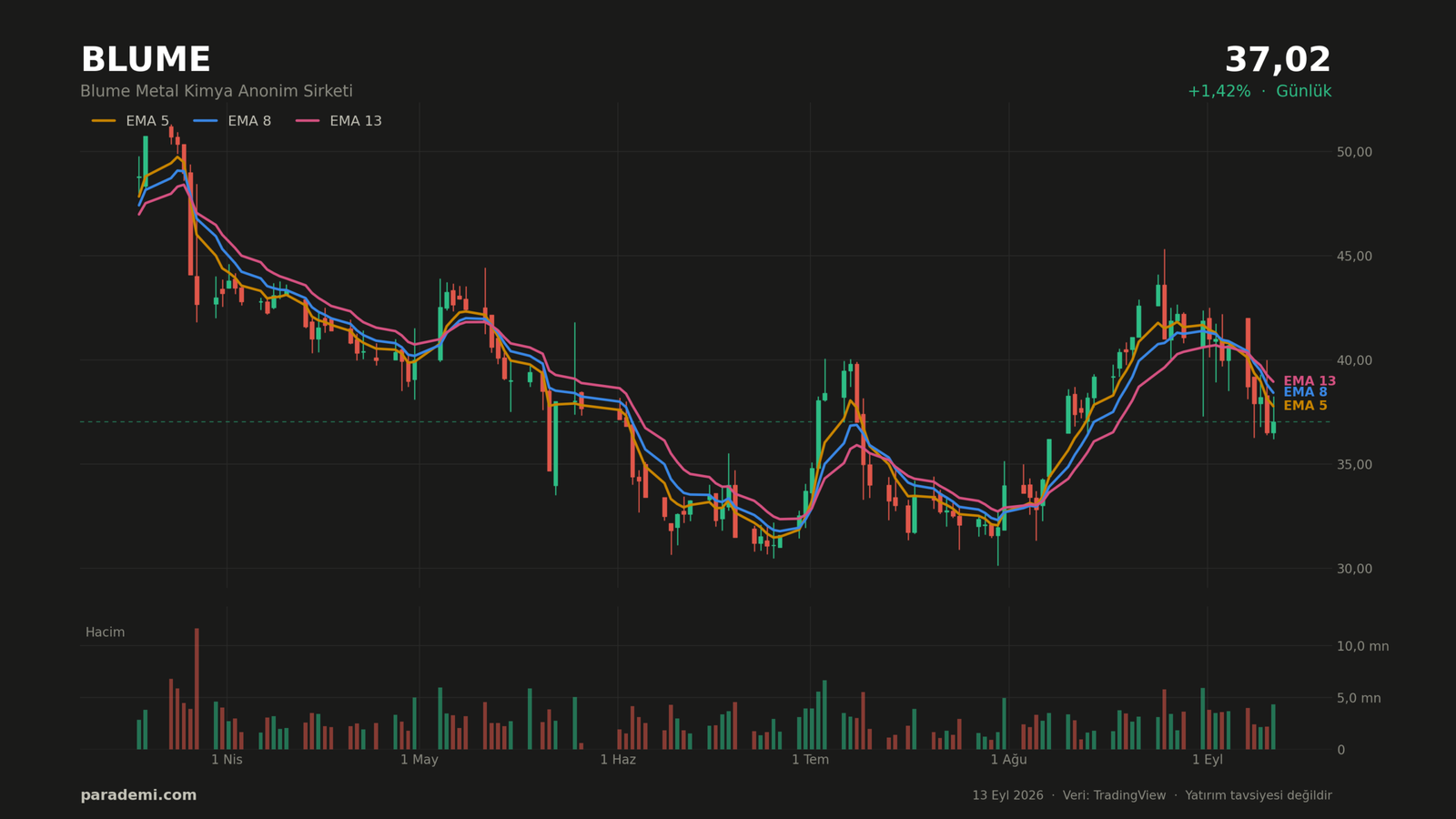Click the BLUME ticker title
Screen dimensions: 1456x819
tap(146, 60)
